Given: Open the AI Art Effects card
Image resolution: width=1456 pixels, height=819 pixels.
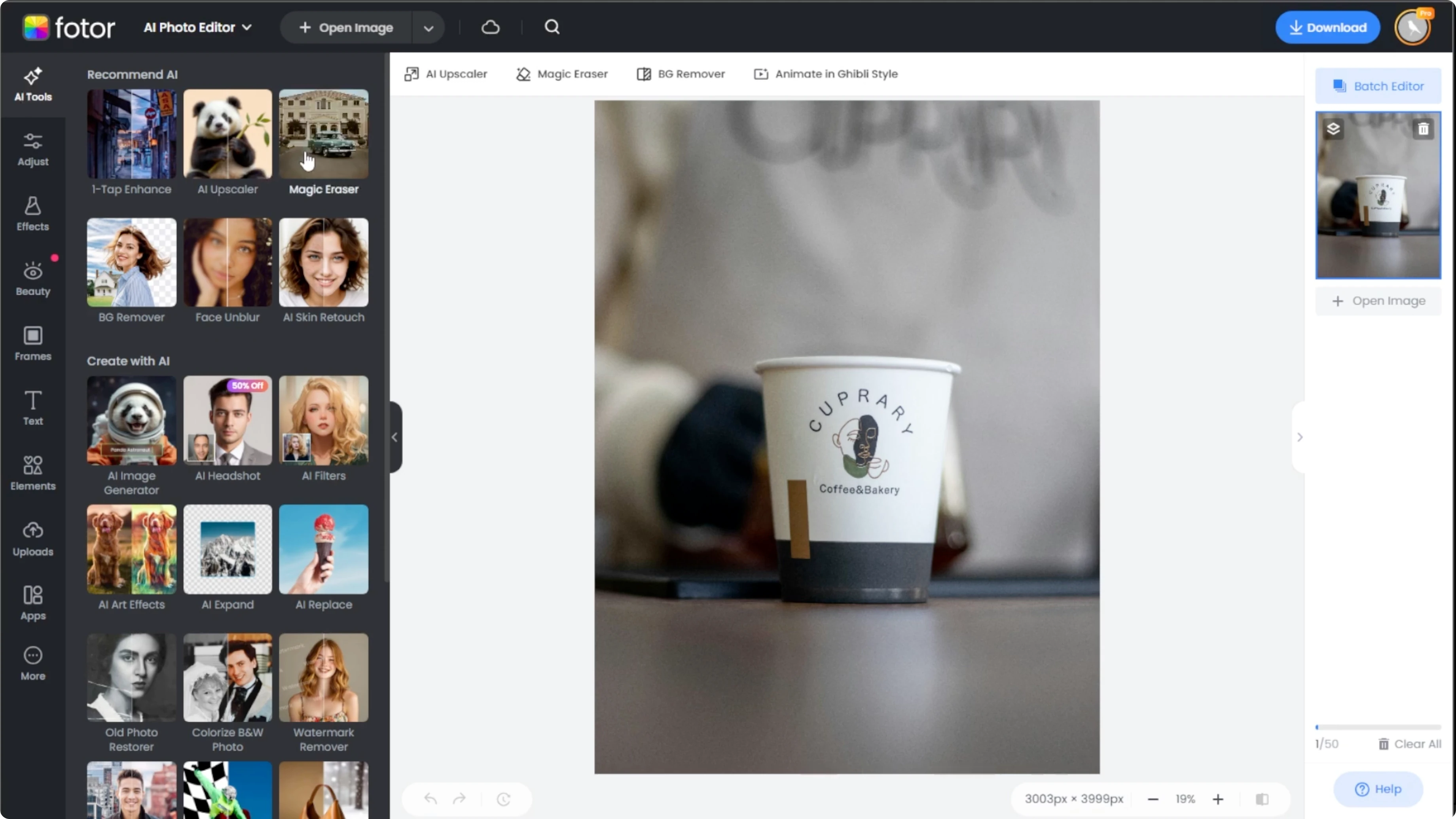Looking at the screenshot, I should point(131,558).
